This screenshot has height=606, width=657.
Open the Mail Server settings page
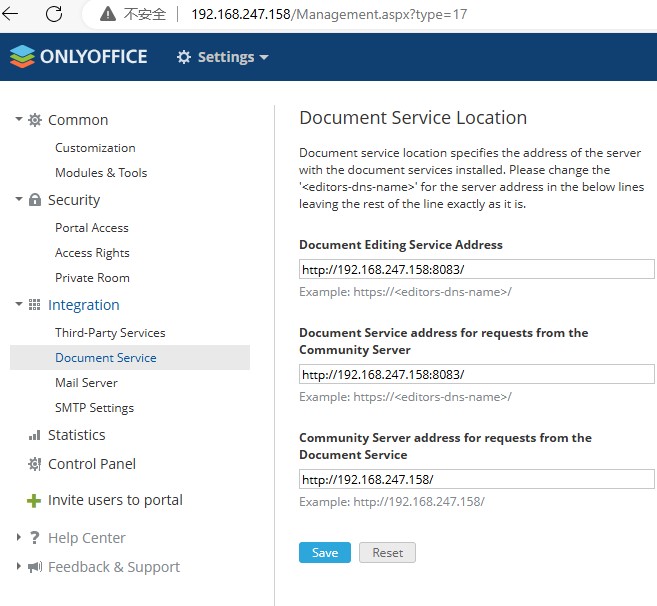(86, 383)
